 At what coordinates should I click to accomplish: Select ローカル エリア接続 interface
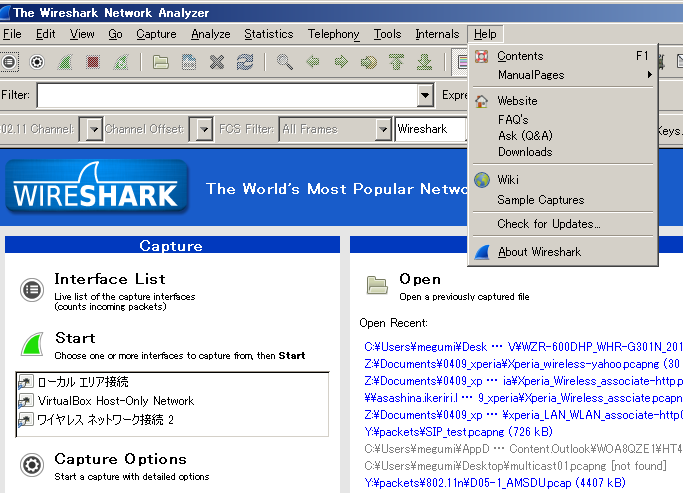click(x=83, y=382)
